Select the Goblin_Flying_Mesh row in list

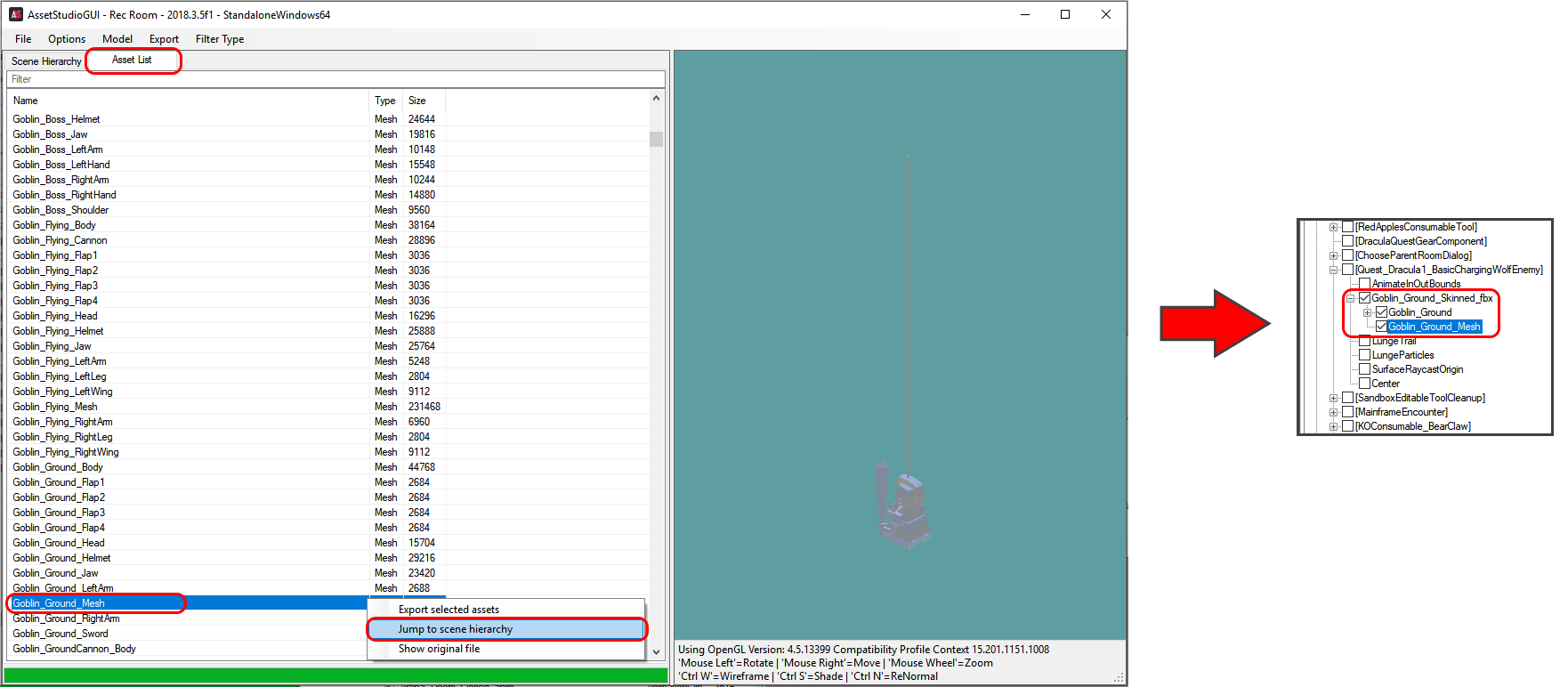(x=55, y=407)
